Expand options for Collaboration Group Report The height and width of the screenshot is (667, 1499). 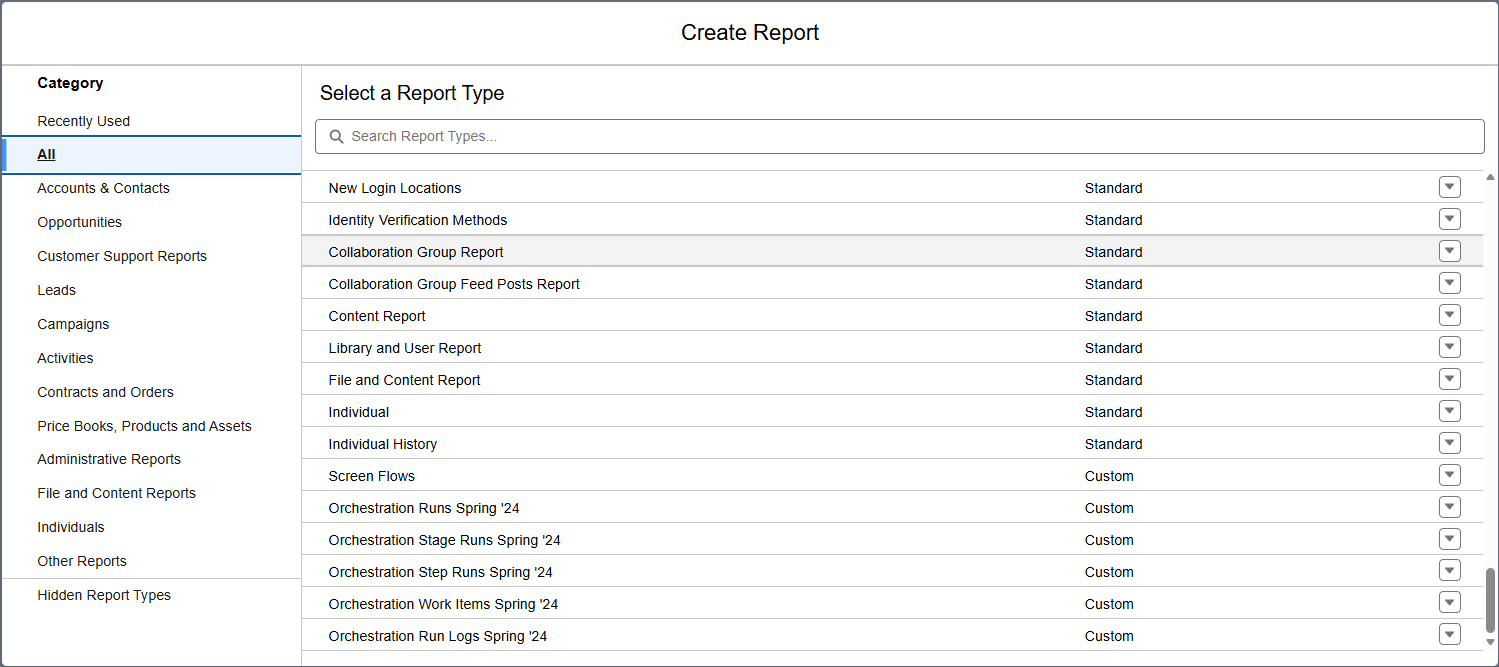tap(1449, 251)
